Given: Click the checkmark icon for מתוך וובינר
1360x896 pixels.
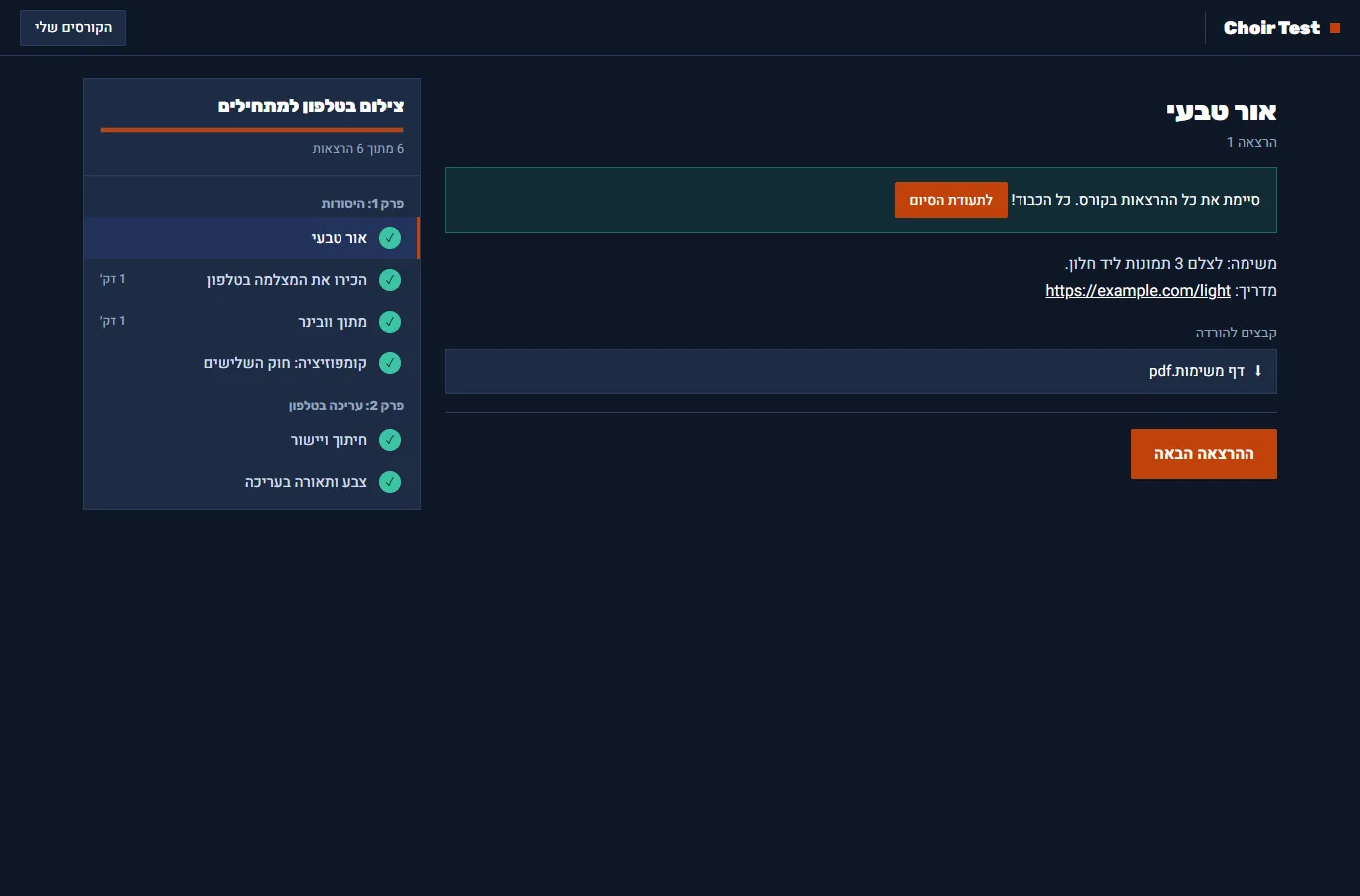Looking at the screenshot, I should tap(390, 322).
